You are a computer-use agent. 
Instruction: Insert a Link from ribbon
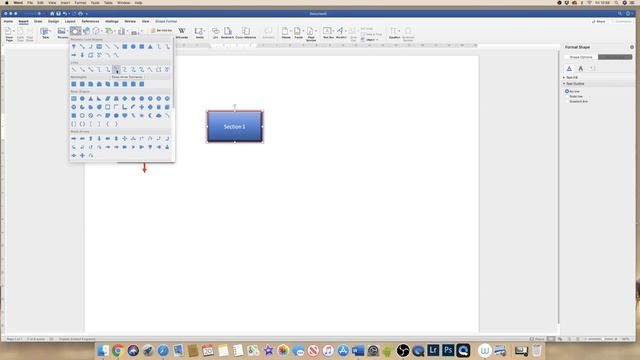coord(216,33)
